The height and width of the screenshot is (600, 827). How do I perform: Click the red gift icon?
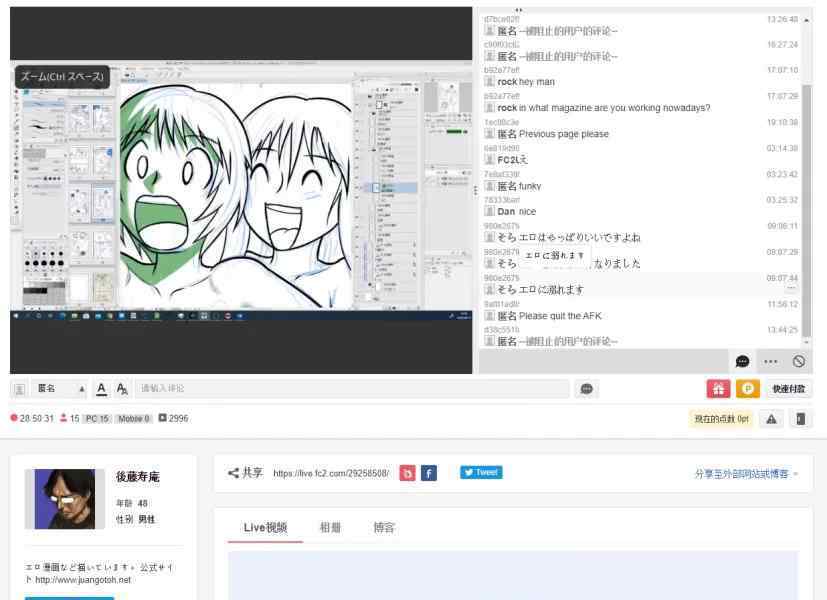tap(718, 389)
